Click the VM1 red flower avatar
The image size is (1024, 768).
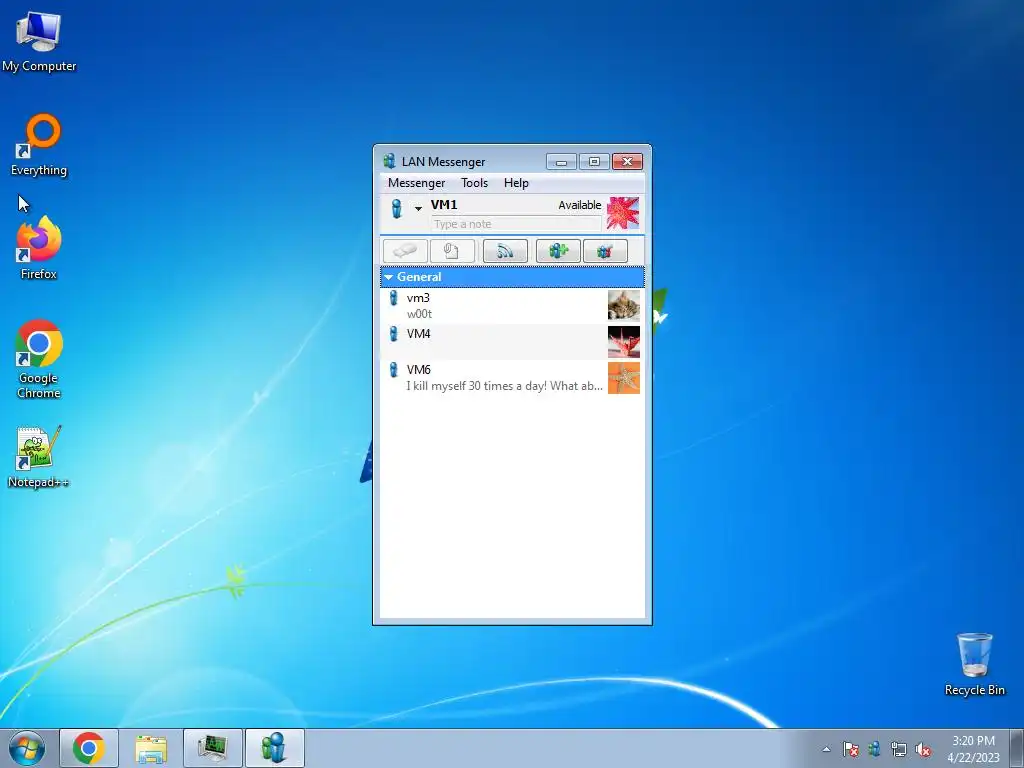[623, 213]
